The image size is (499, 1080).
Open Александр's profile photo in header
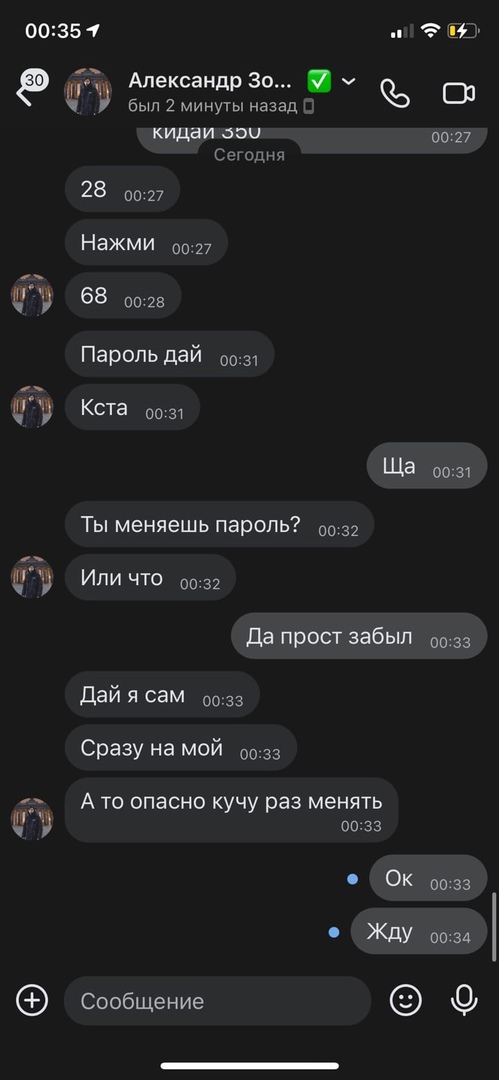click(x=88, y=91)
